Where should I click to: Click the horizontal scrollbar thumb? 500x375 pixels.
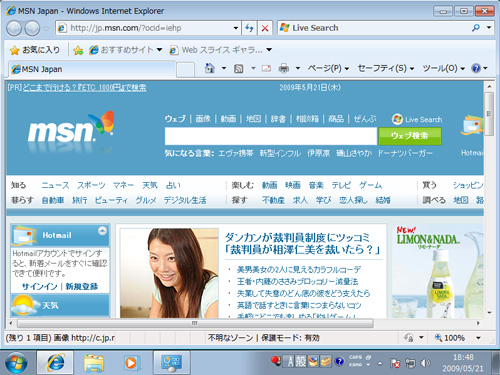[x=195, y=323]
